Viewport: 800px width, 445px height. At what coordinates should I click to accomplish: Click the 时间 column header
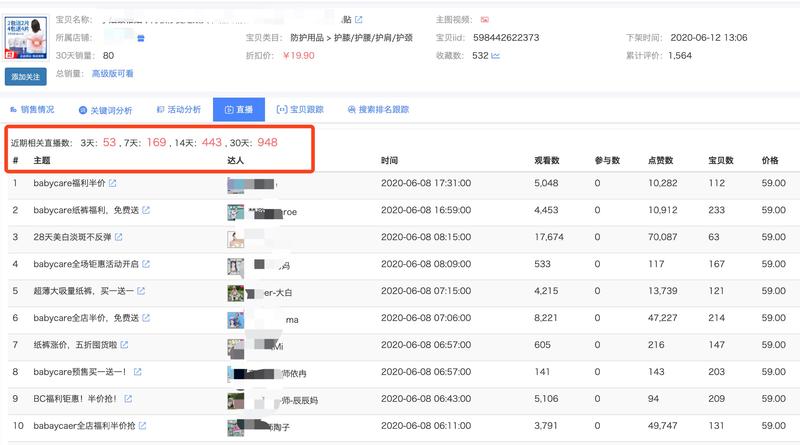[389, 160]
